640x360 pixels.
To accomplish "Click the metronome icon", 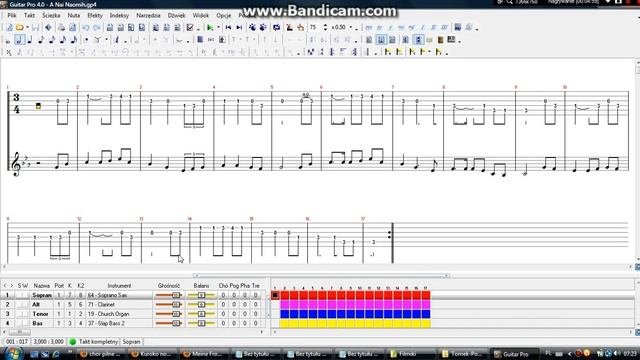I will [x=289, y=27].
